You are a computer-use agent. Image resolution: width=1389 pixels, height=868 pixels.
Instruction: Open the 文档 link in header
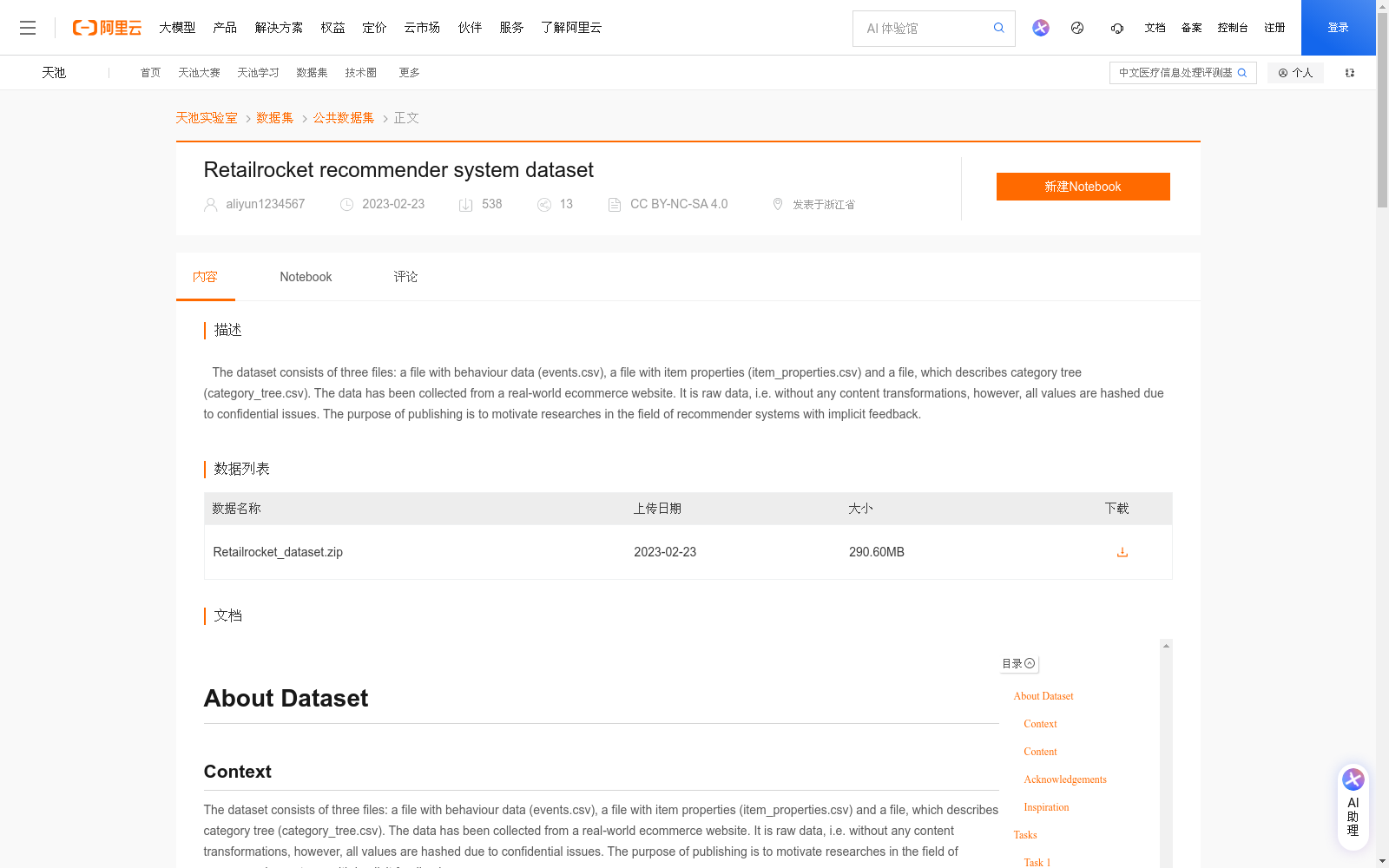1155,28
